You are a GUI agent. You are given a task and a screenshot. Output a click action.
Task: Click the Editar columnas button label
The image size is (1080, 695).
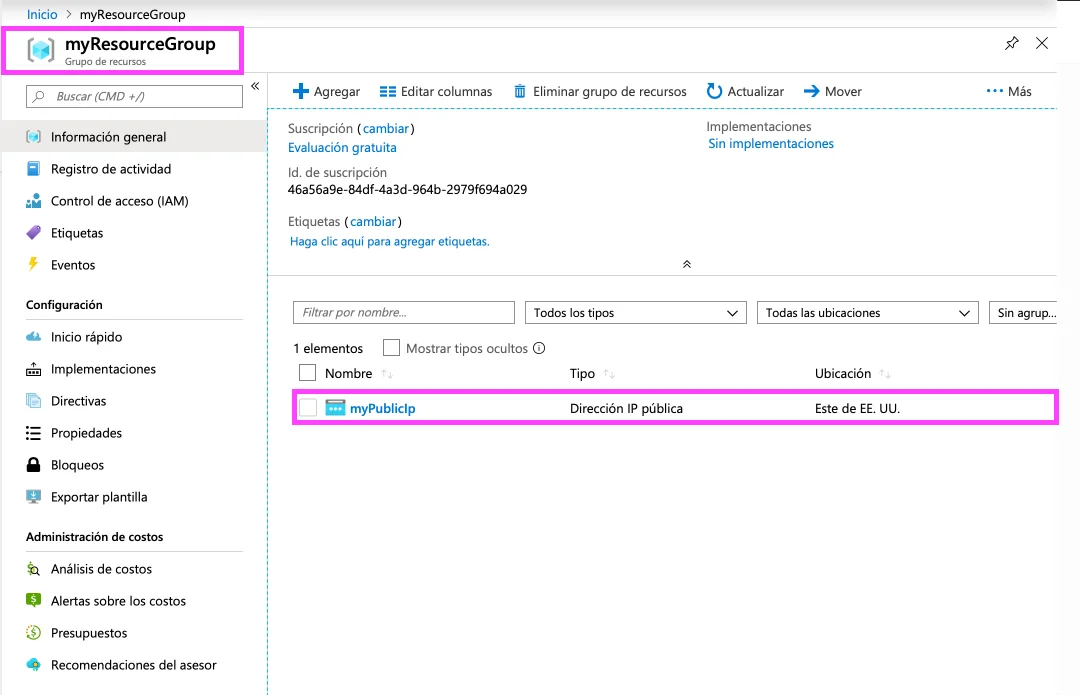(x=446, y=92)
